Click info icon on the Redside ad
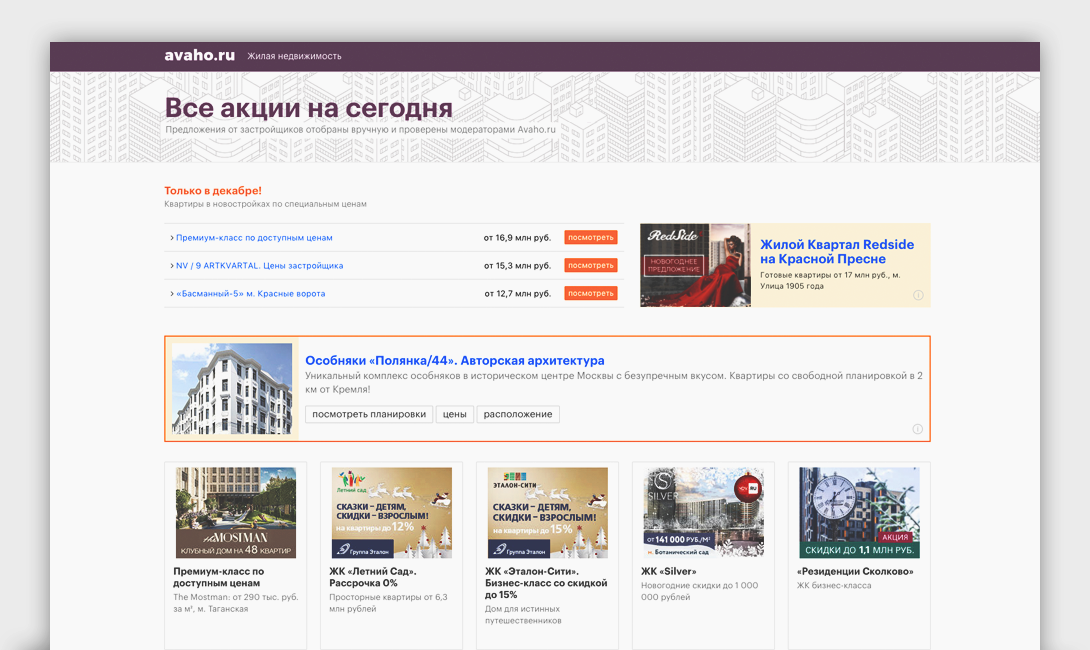This screenshot has height=650, width=1090. click(918, 295)
